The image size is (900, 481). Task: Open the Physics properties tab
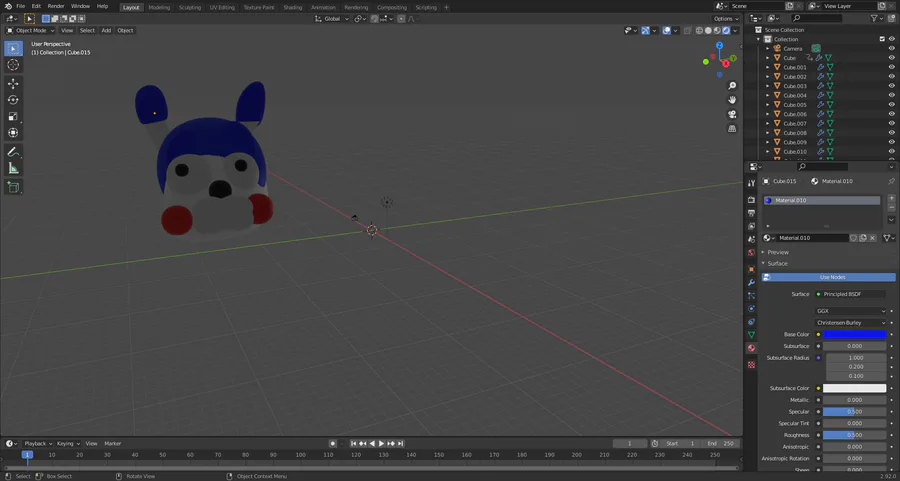(x=751, y=309)
